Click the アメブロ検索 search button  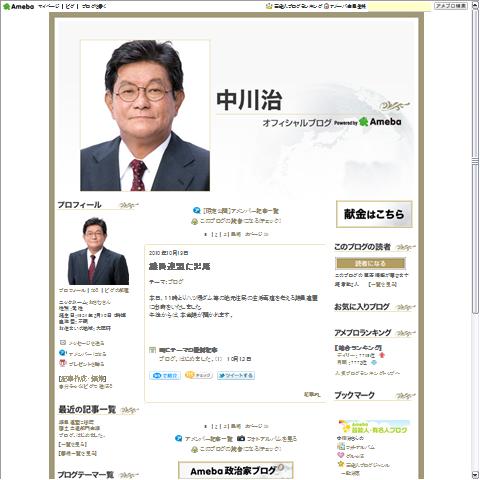[x=451, y=6]
